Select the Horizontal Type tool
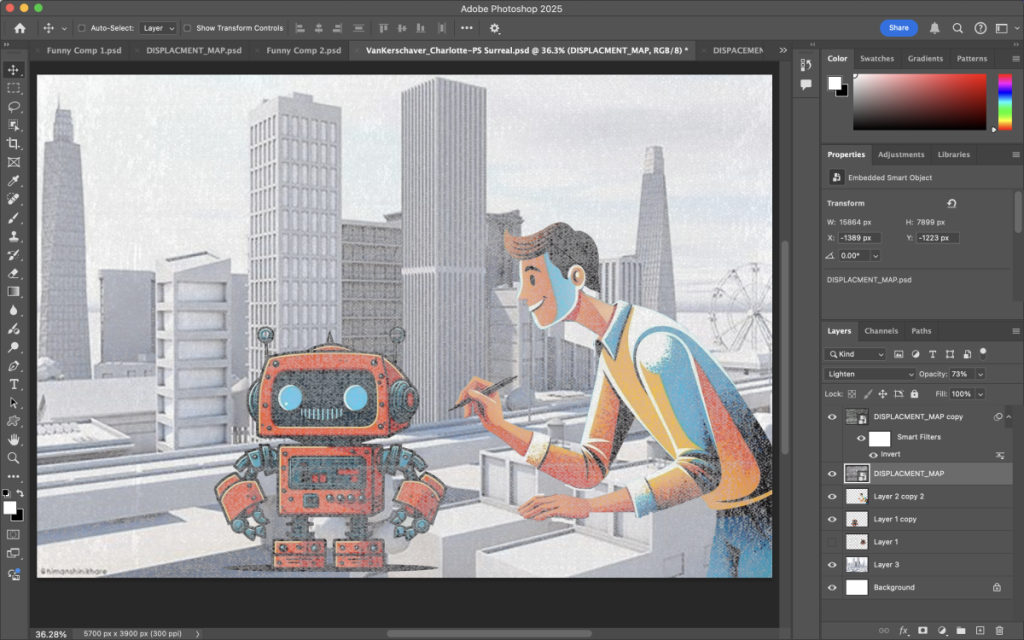1024x640 pixels. coord(14,384)
